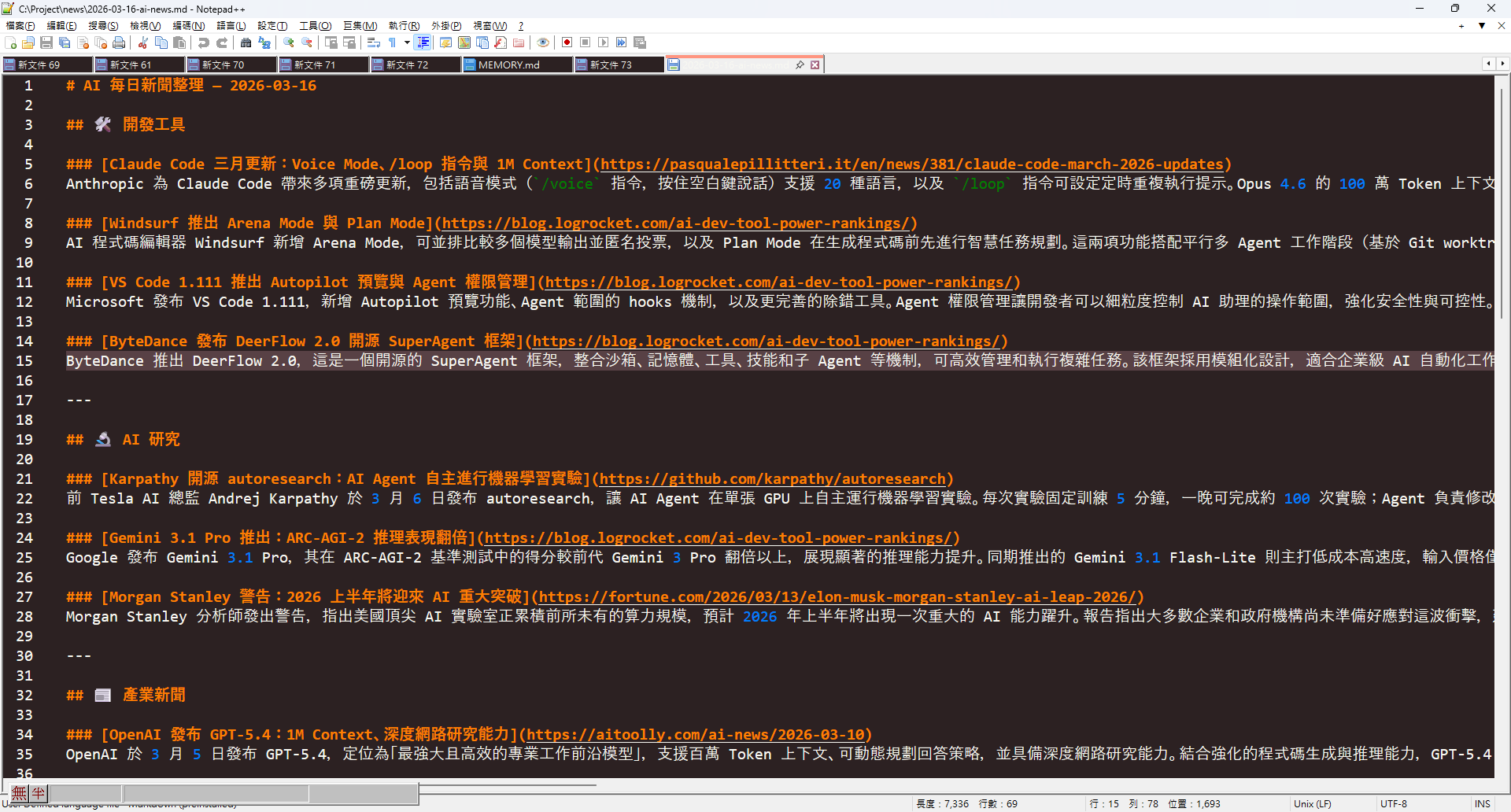Toggle the indent guide button
This screenshot has width=1511, height=812.
423,43
